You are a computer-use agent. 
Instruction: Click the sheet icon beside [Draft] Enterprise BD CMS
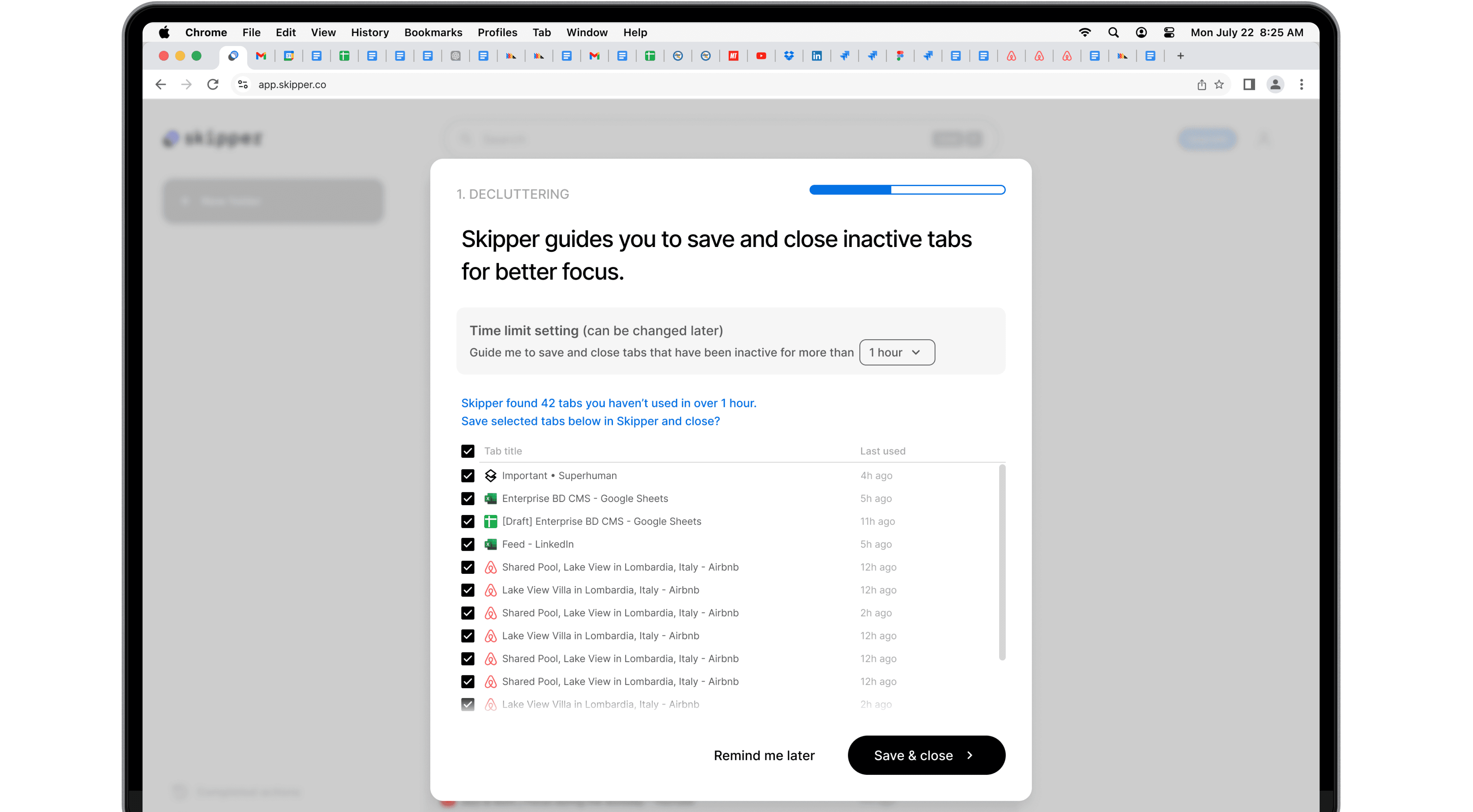click(x=491, y=521)
